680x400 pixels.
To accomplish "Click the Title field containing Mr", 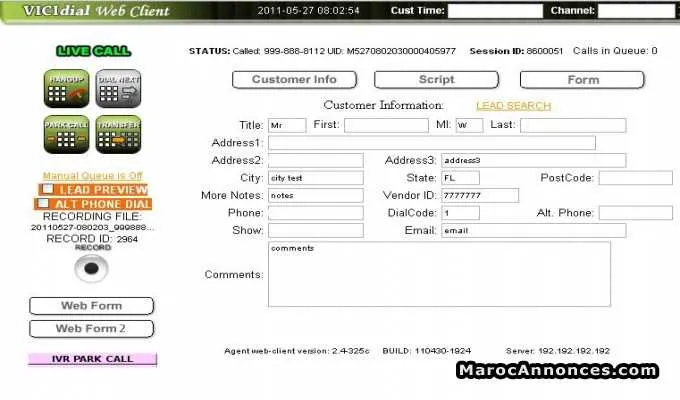I will (x=287, y=125).
